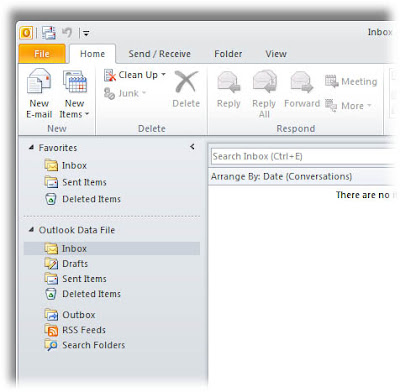The height and width of the screenshot is (392, 400).
Task: Click the Drafts folder pencil icon
Action: (x=51, y=264)
